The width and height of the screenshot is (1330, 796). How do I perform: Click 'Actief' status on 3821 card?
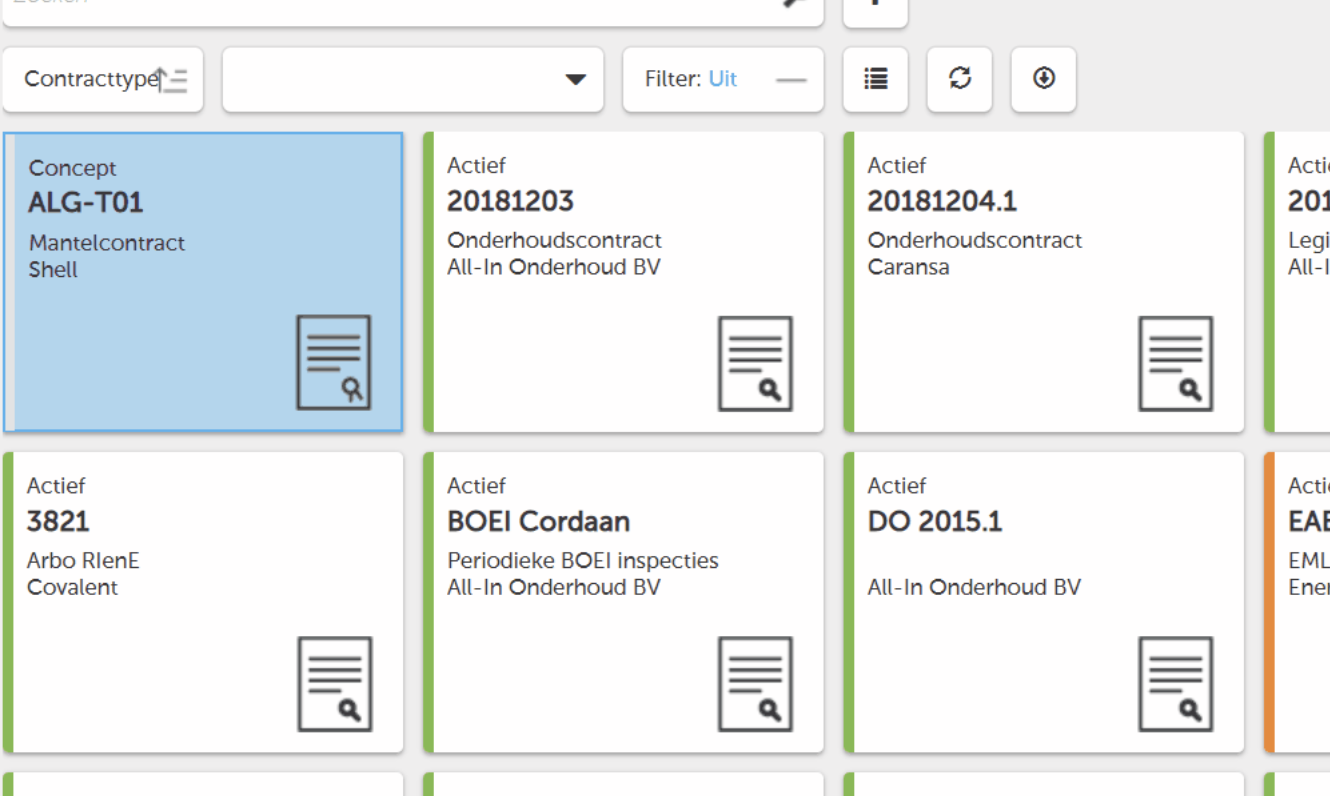click(56, 485)
